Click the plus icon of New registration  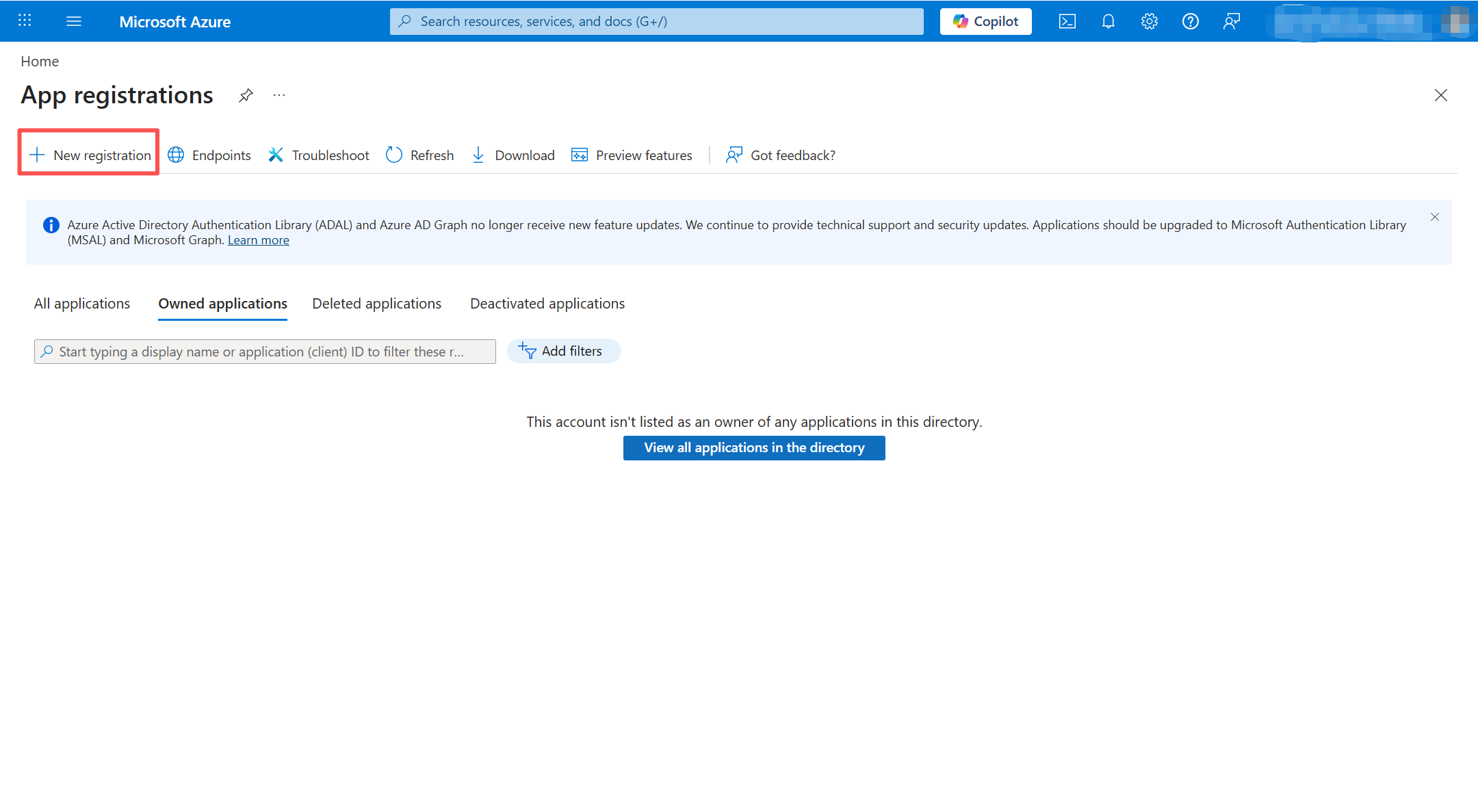point(37,155)
